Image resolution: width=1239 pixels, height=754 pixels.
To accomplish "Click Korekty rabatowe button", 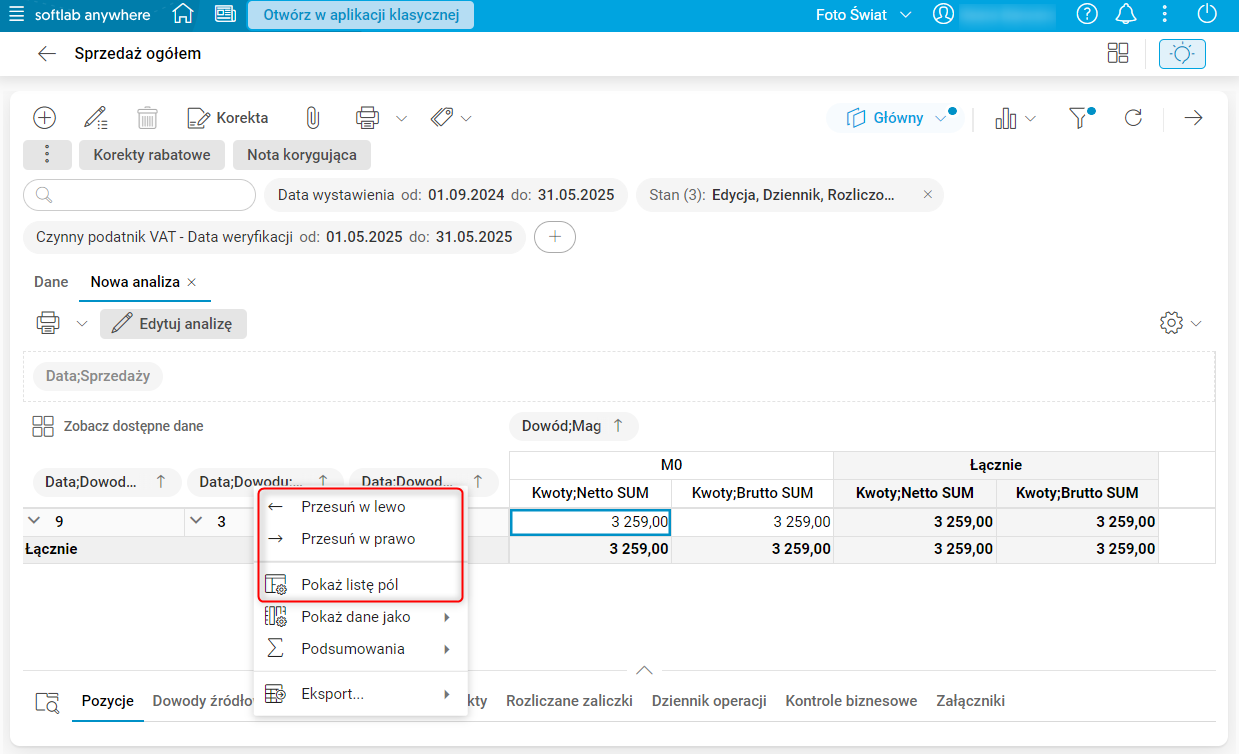I will click(x=152, y=155).
